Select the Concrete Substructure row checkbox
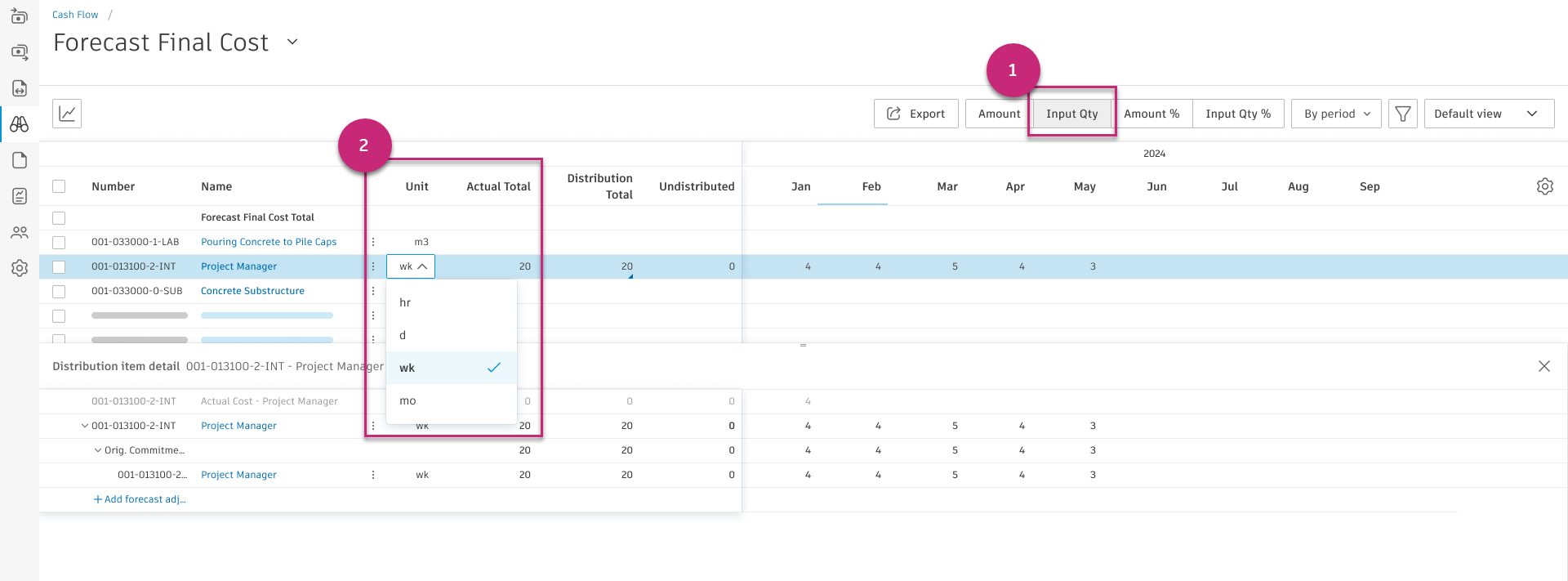Viewport: 1568px width, 581px height. [x=59, y=292]
